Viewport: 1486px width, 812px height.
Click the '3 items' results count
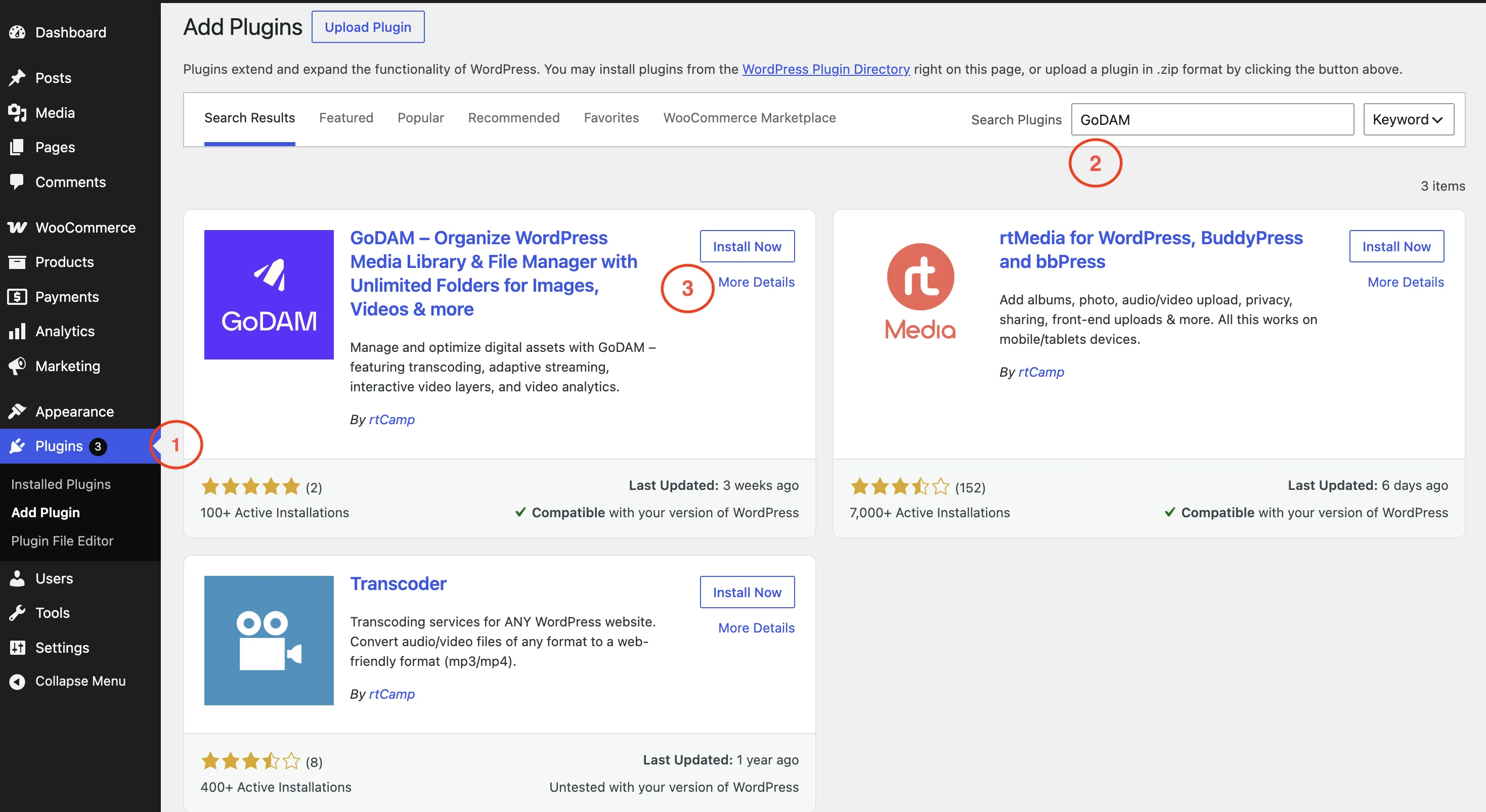point(1443,186)
